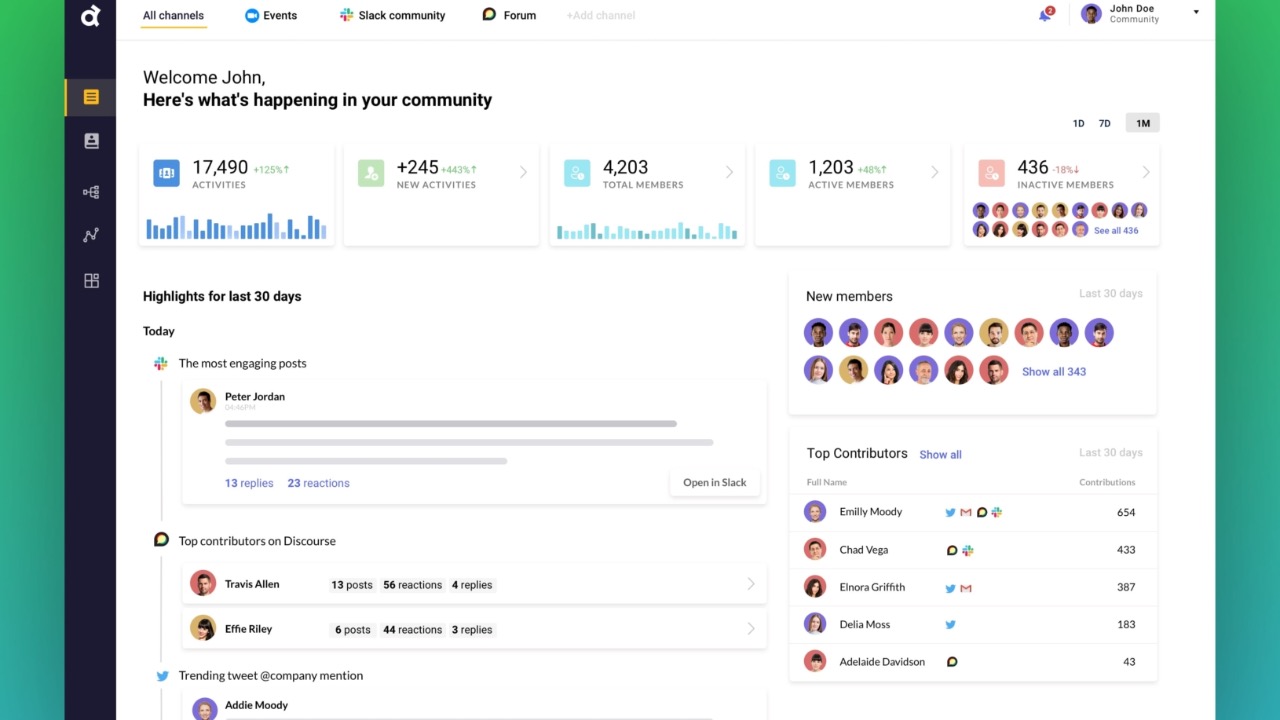
Task: Open the workflow hierarchy sidebar icon
Action: point(91,192)
